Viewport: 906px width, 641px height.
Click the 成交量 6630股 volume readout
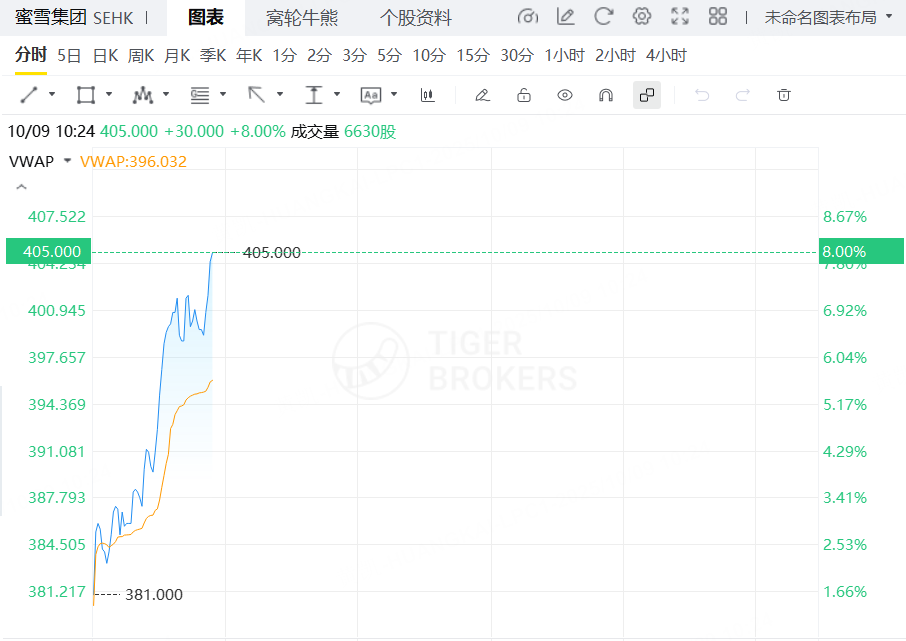click(x=343, y=132)
